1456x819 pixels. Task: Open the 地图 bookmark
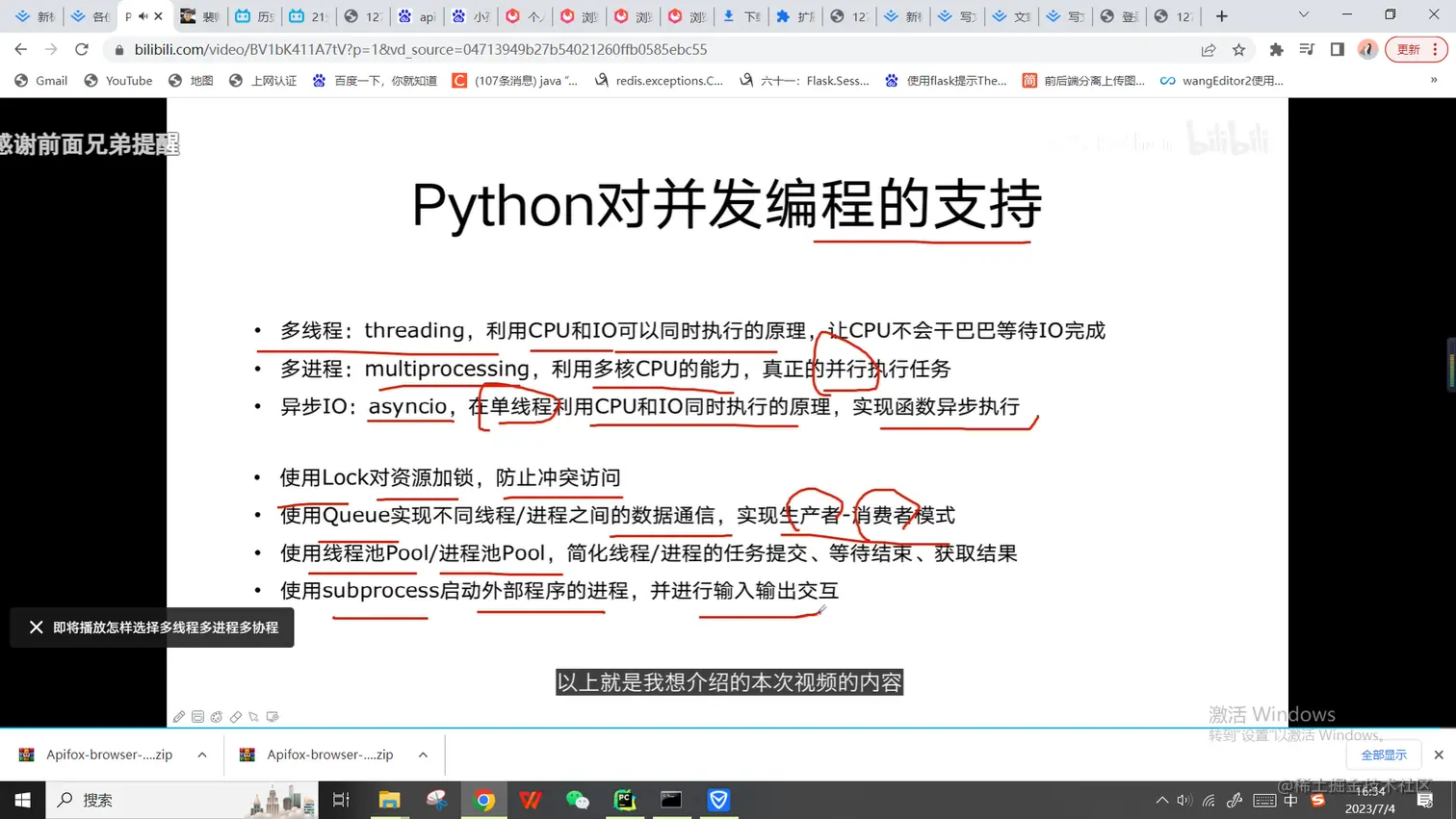[x=191, y=81]
